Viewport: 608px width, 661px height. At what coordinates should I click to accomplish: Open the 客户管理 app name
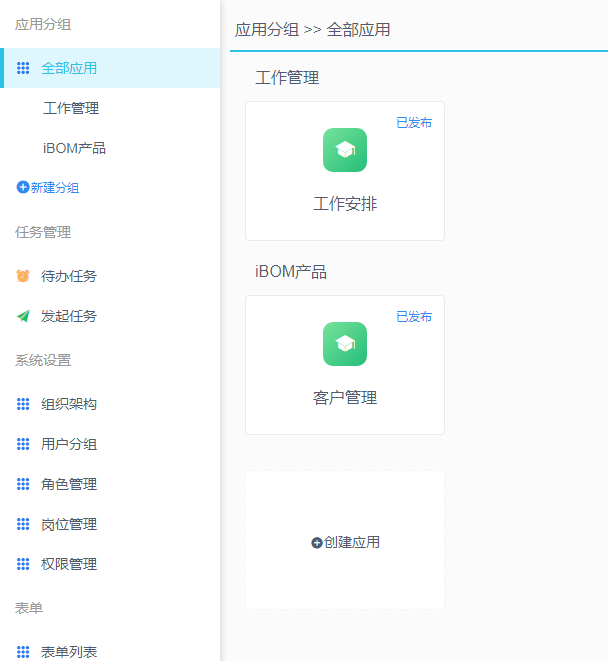[345, 398]
